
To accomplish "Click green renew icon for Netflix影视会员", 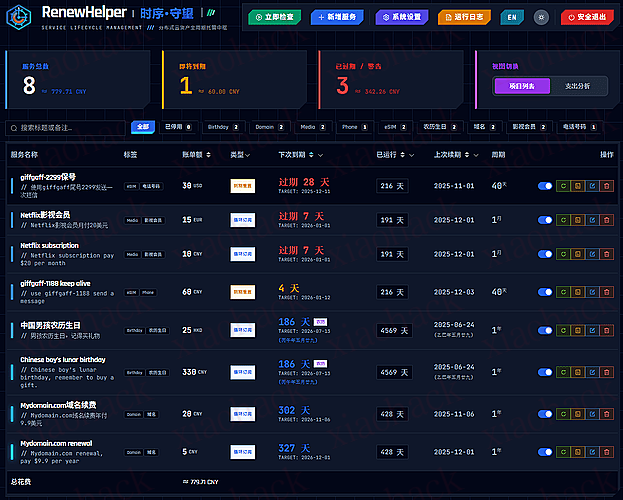I will 563,220.
